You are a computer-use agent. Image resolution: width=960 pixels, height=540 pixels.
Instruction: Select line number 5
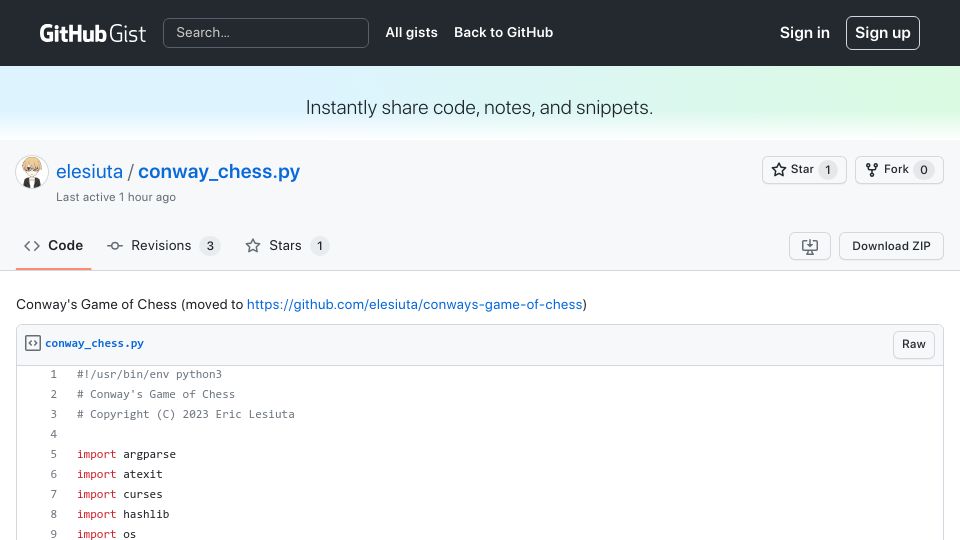coord(53,454)
